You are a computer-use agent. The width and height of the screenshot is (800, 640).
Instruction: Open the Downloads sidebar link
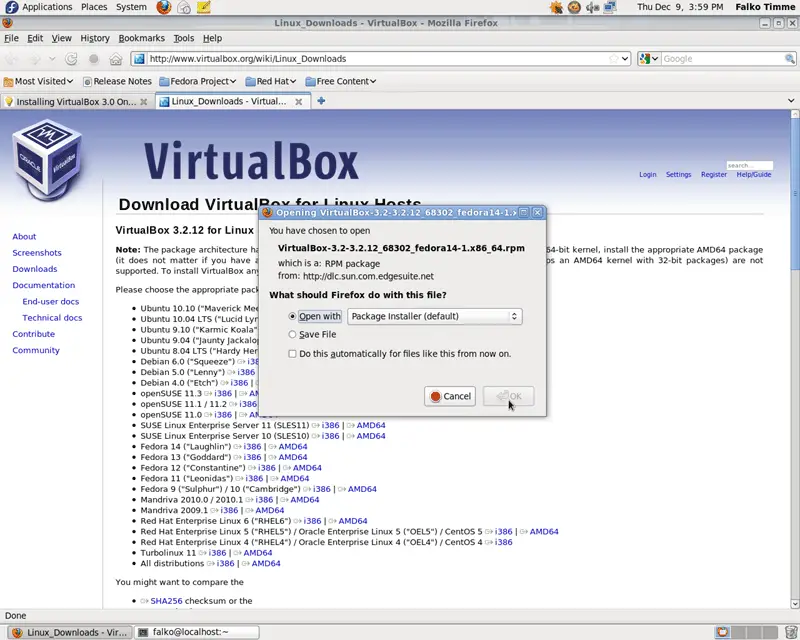[35, 269]
